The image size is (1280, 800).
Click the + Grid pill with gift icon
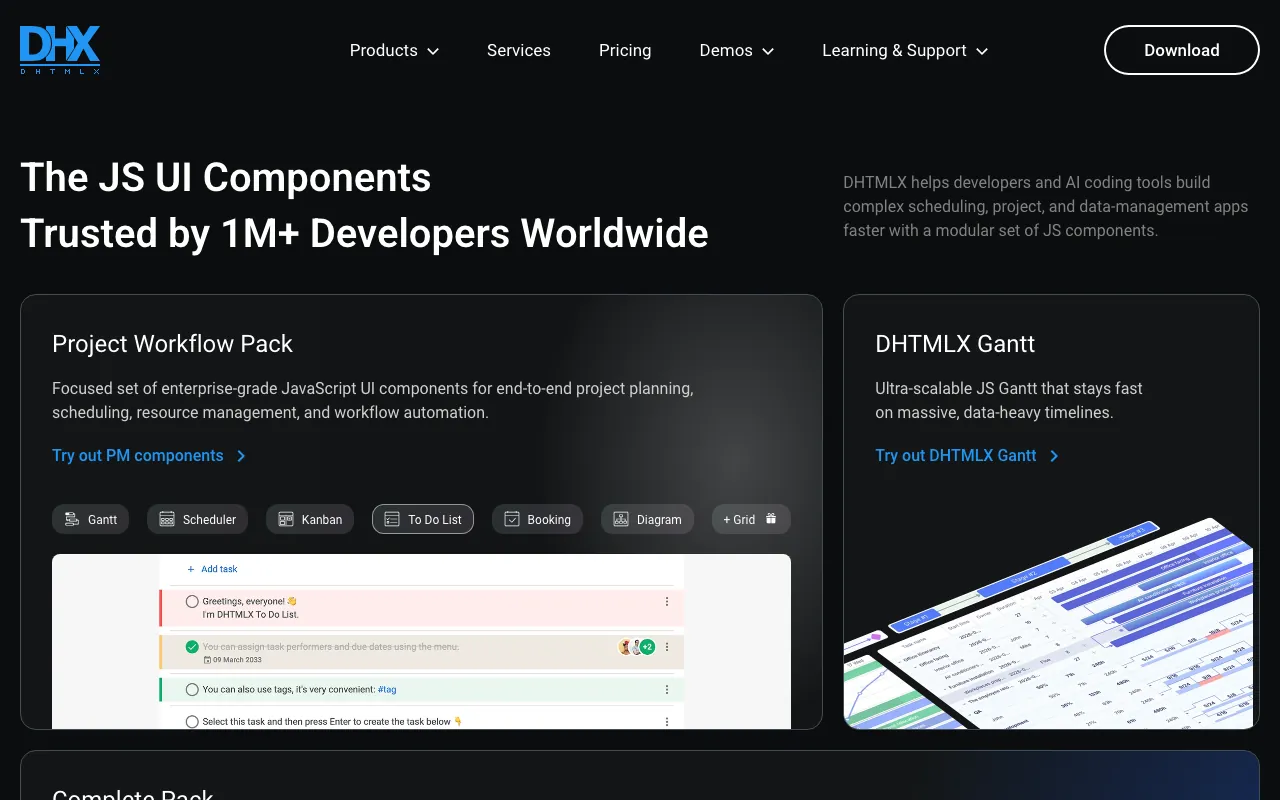(751, 519)
